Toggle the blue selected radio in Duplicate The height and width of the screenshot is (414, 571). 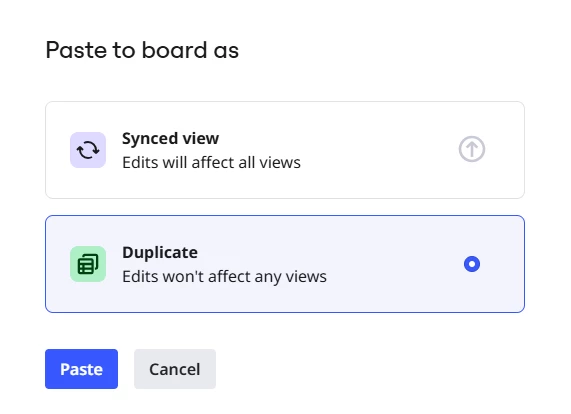pos(472,264)
